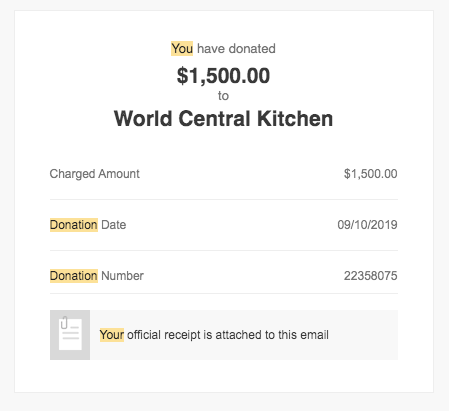Click the Charged Amount label
The image size is (449, 411).
pos(95,174)
